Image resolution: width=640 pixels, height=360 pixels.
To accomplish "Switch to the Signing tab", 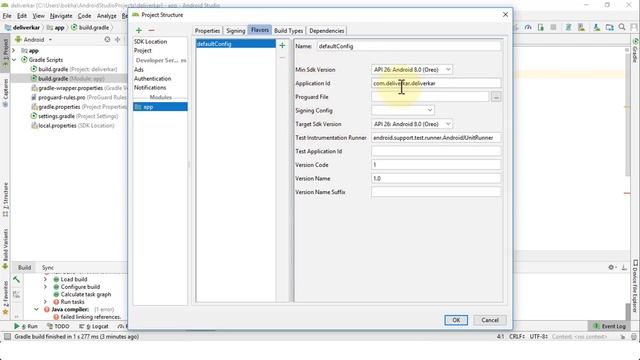I will tap(236, 31).
